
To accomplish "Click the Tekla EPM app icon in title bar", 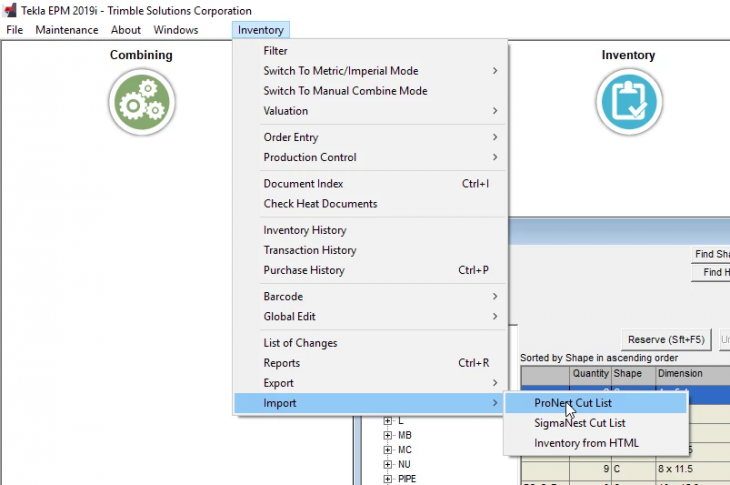I will coord(9,10).
